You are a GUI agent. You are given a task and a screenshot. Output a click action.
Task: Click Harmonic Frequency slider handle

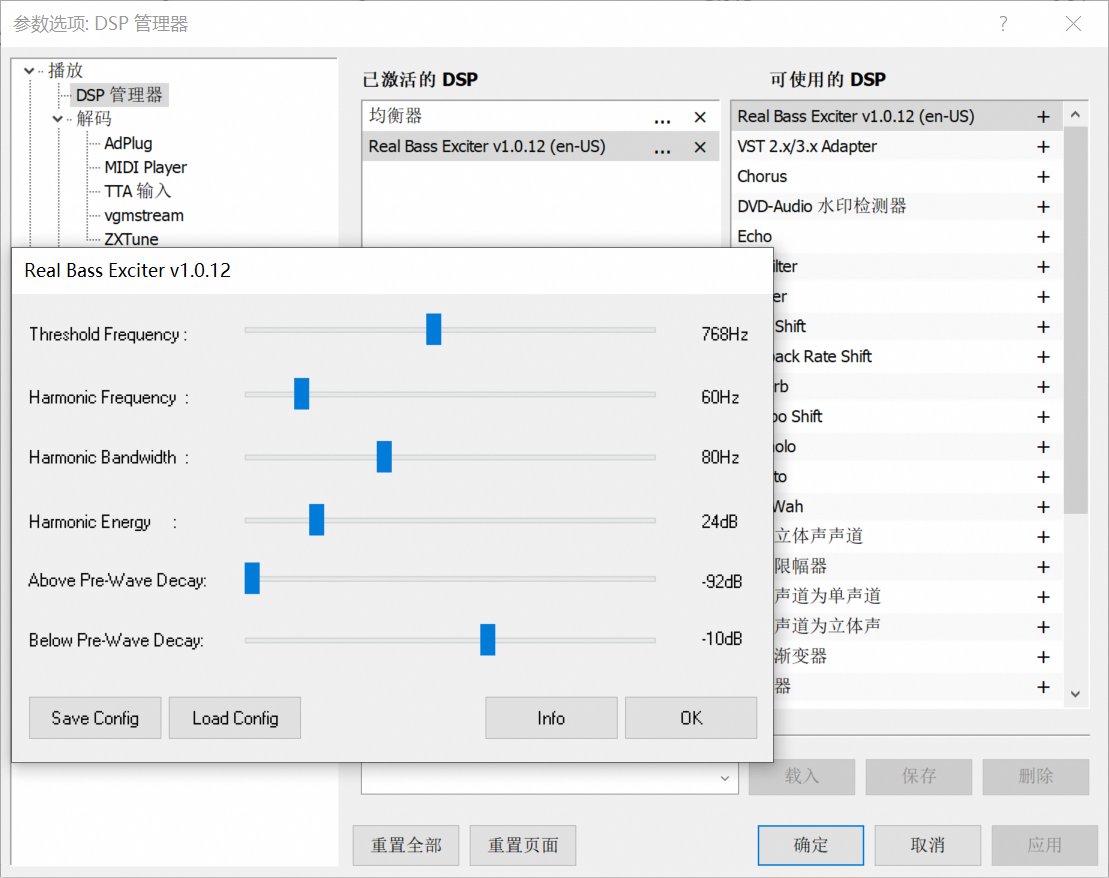[x=301, y=394]
